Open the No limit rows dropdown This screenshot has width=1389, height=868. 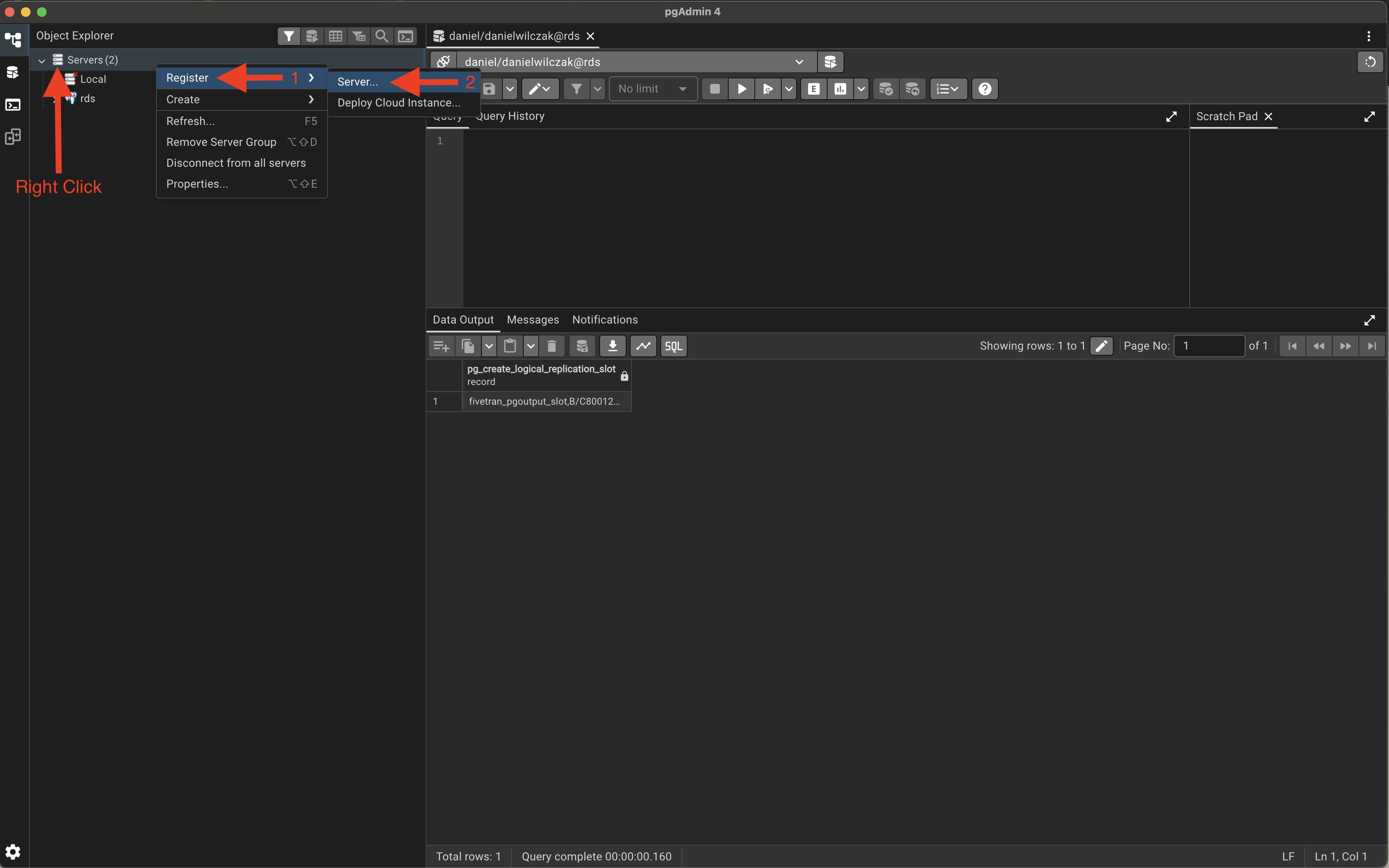coord(653,89)
